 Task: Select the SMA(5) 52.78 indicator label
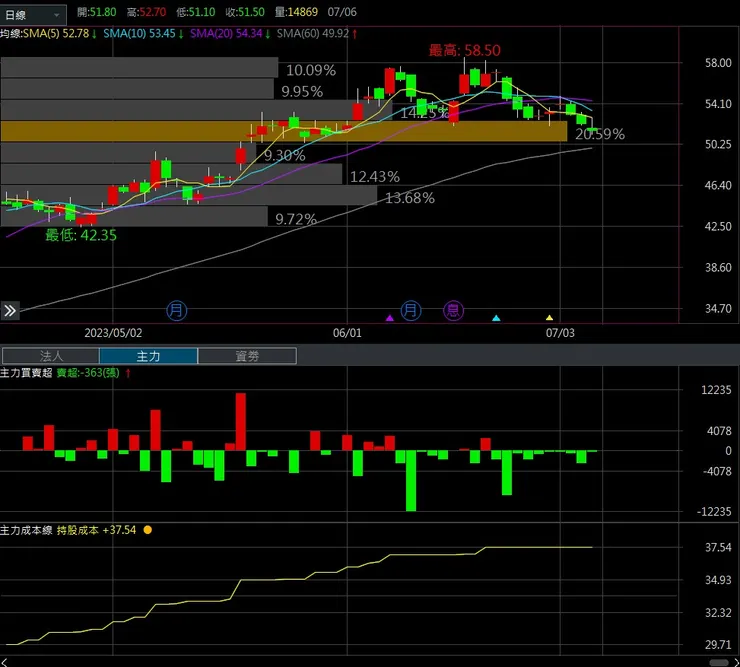(x=60, y=34)
